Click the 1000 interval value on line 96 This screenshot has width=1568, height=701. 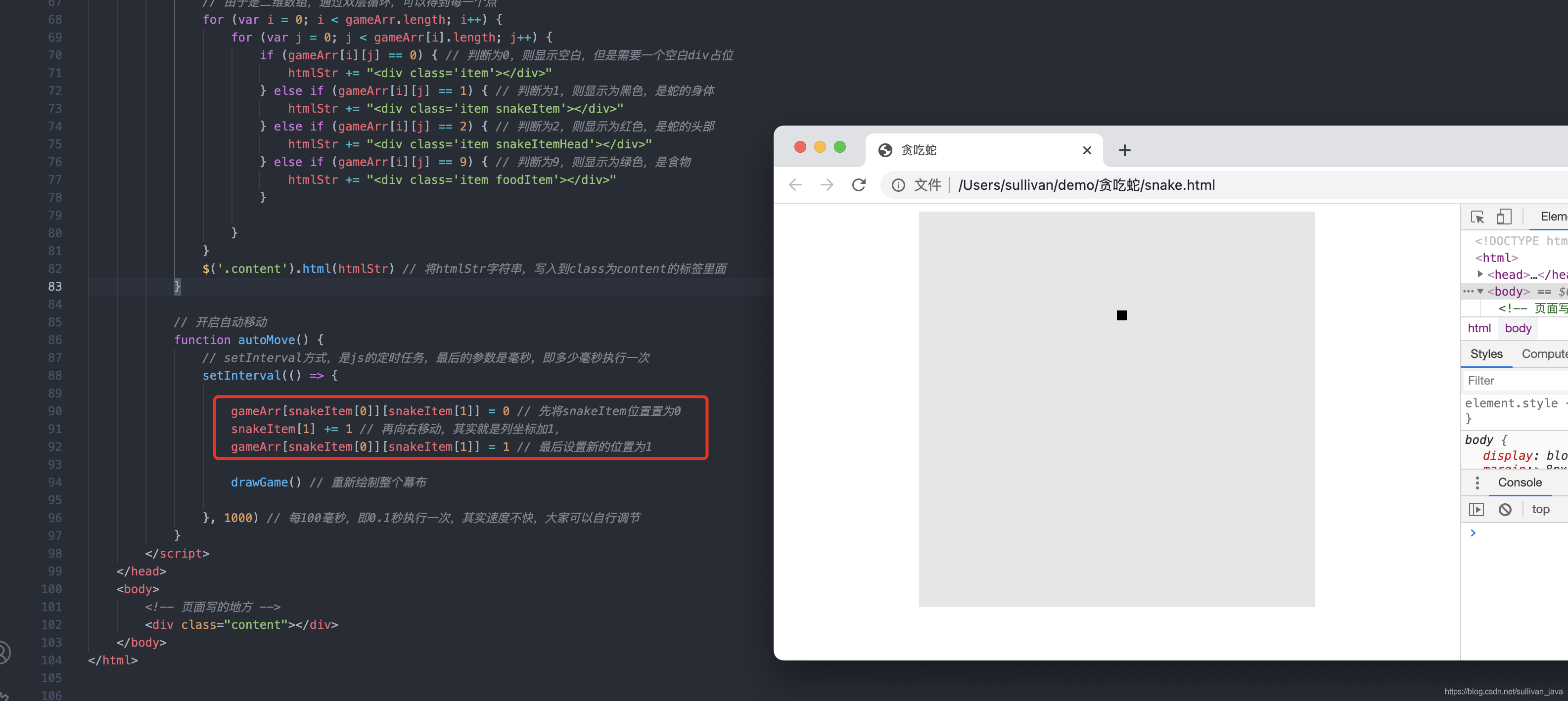point(238,518)
